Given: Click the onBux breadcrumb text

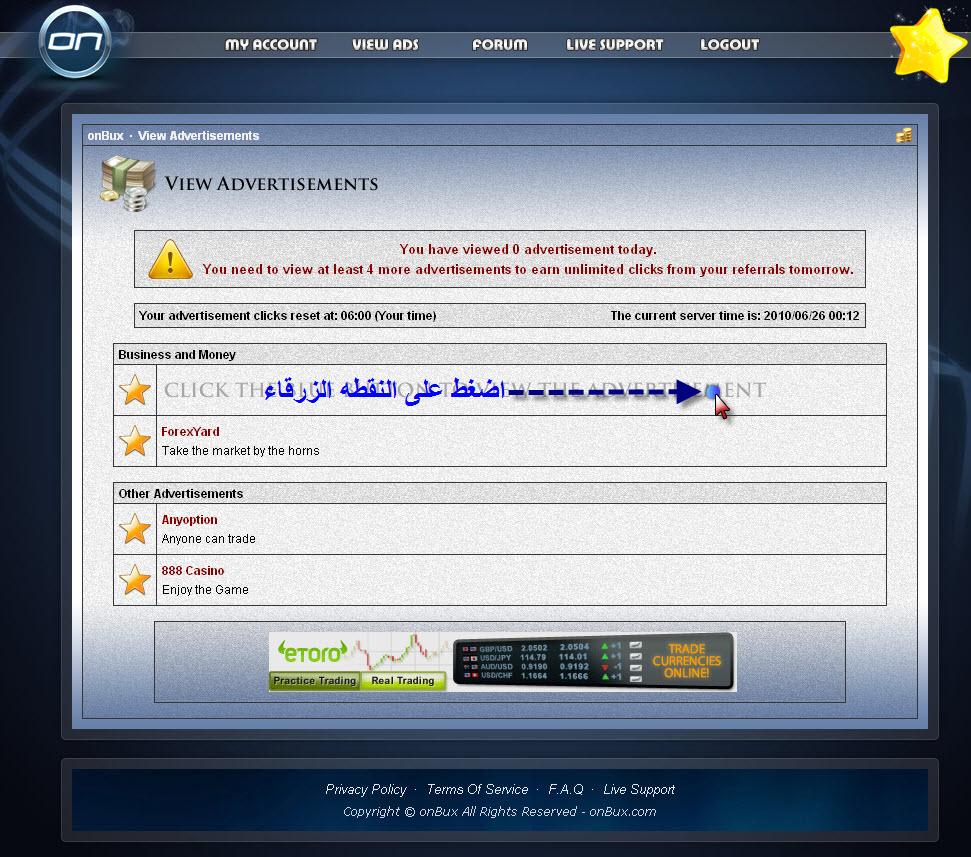Looking at the screenshot, I should click(105, 136).
